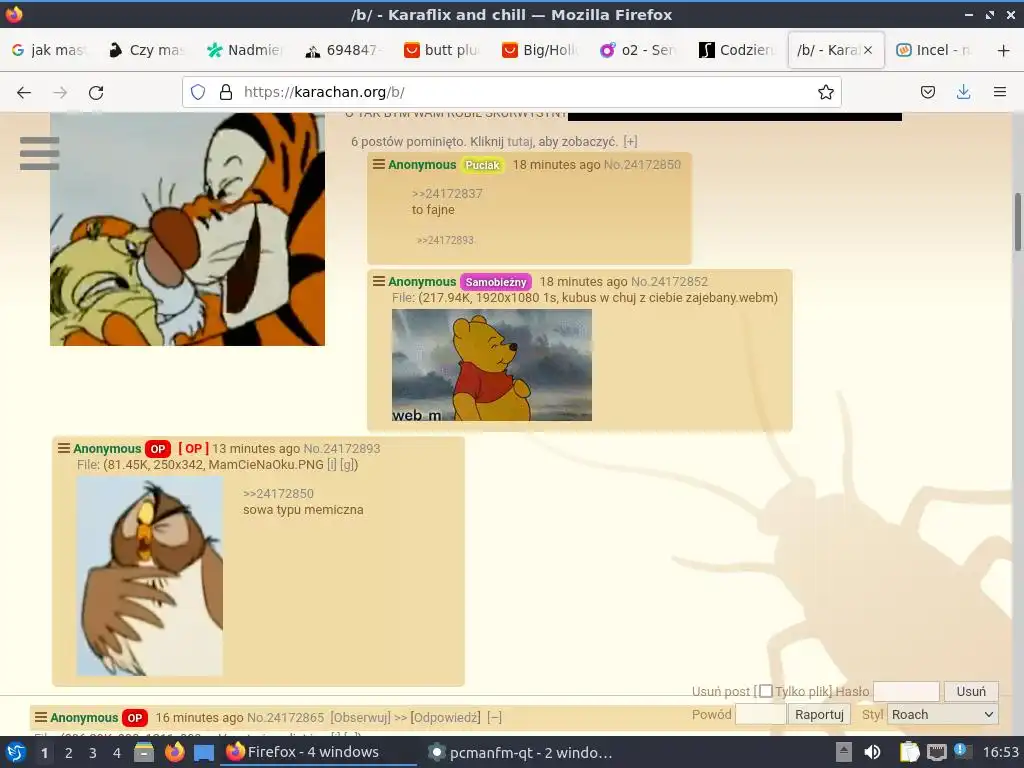Open post number No.24172852 link
The height and width of the screenshot is (768, 1024).
669,281
